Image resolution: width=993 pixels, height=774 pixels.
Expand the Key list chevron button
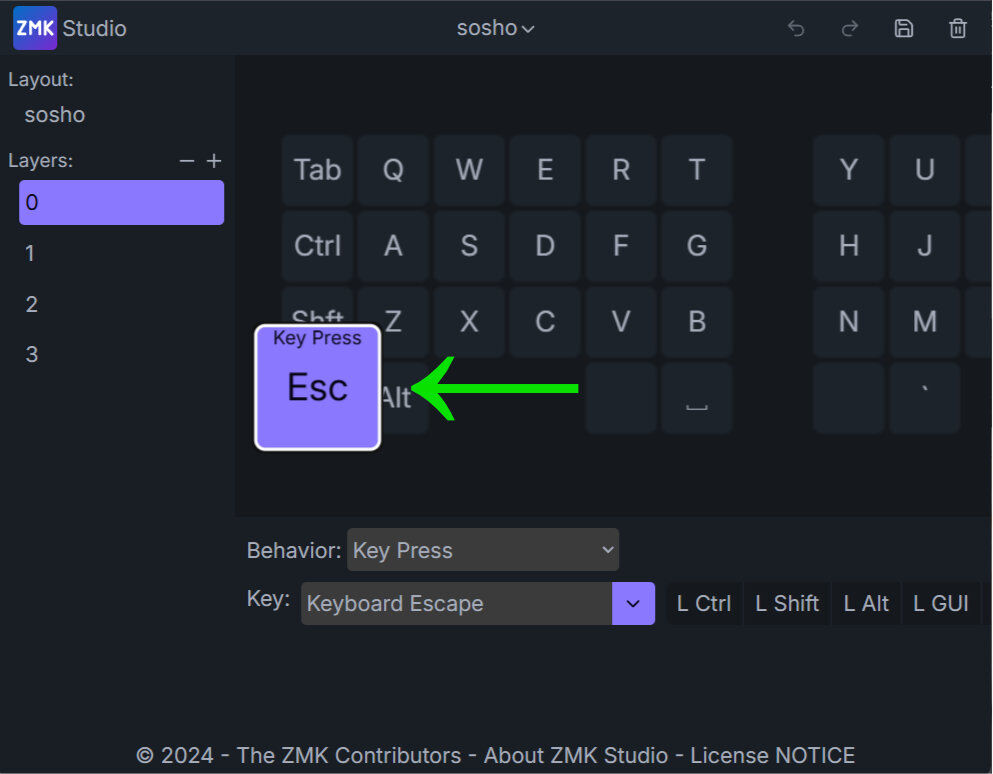633,603
